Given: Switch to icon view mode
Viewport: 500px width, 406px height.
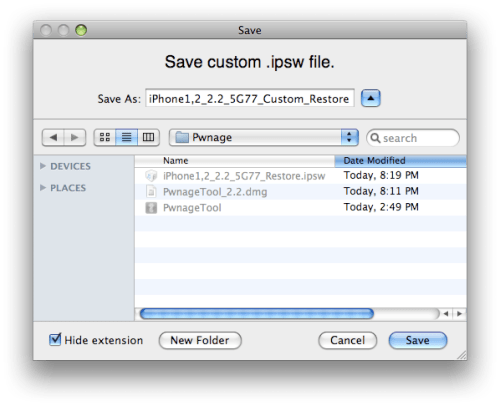Looking at the screenshot, I should pos(105,137).
